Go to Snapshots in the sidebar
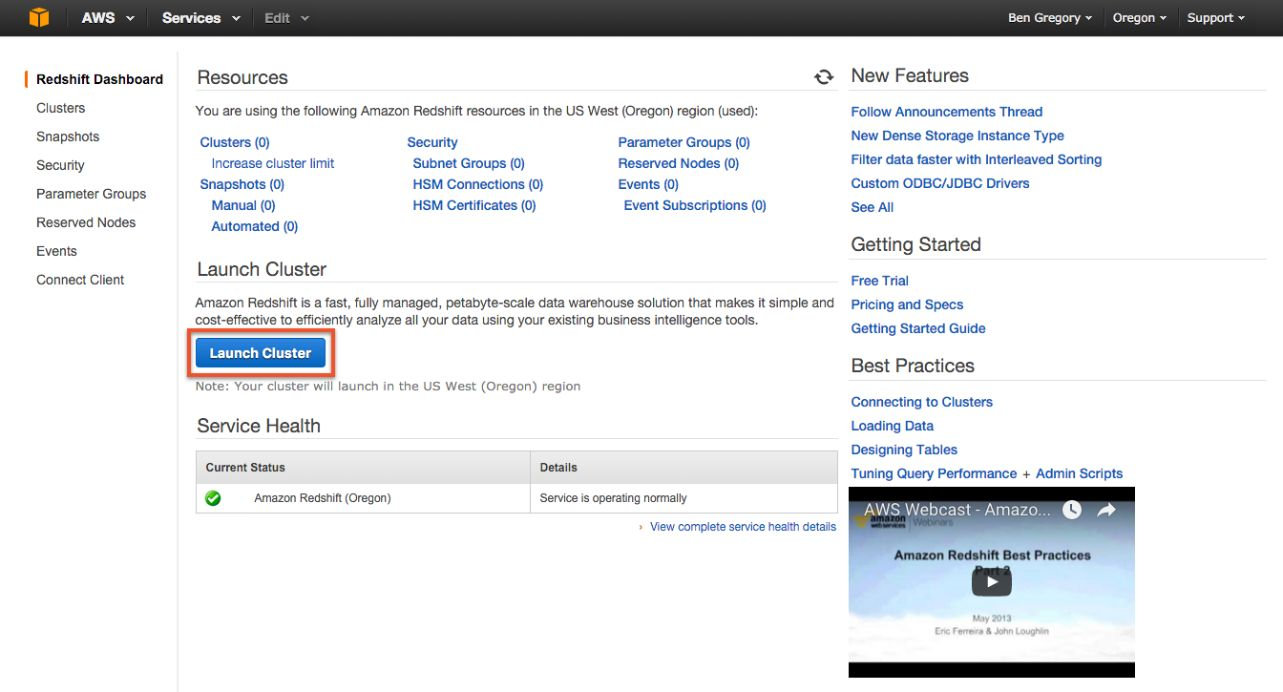 click(68, 137)
